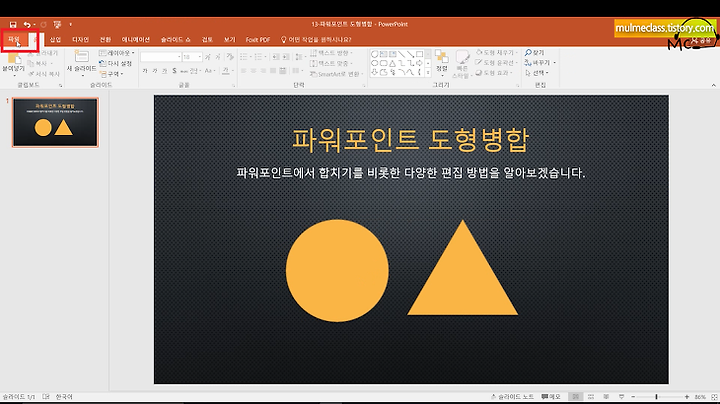Click the font color 가 button
This screenshot has width=720, height=404.
tap(225, 70)
